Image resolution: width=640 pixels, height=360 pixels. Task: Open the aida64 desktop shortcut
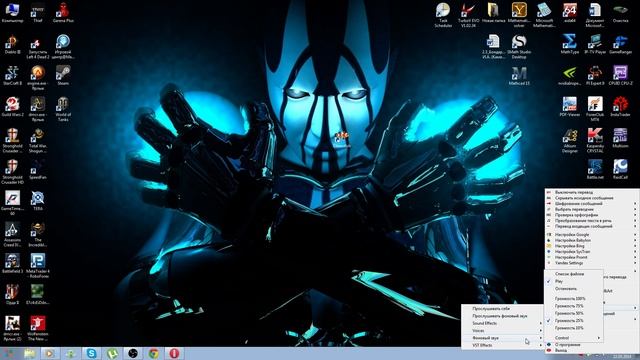pyautogui.click(x=570, y=12)
